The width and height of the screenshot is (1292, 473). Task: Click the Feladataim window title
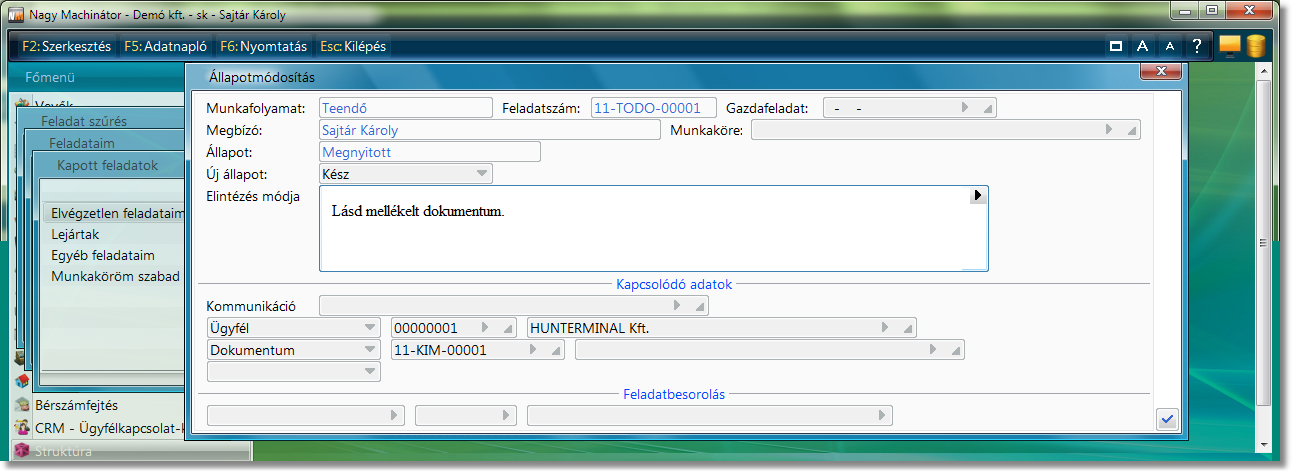82,143
